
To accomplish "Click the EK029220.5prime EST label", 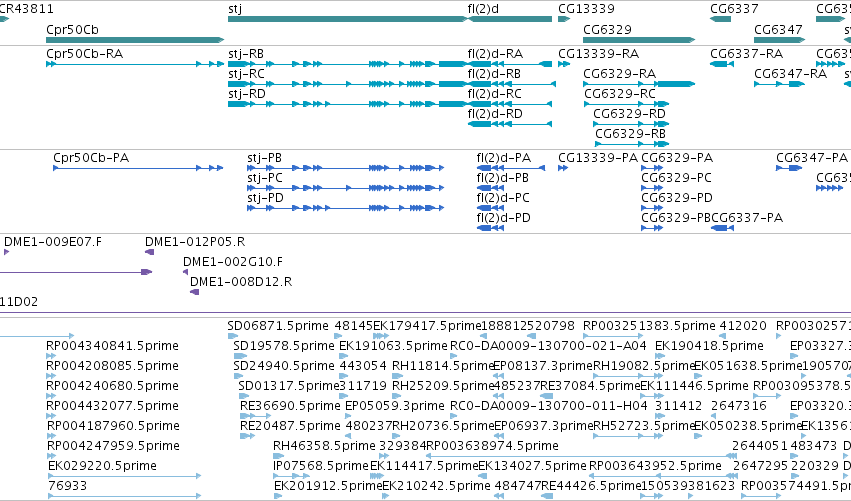I will (103, 466).
